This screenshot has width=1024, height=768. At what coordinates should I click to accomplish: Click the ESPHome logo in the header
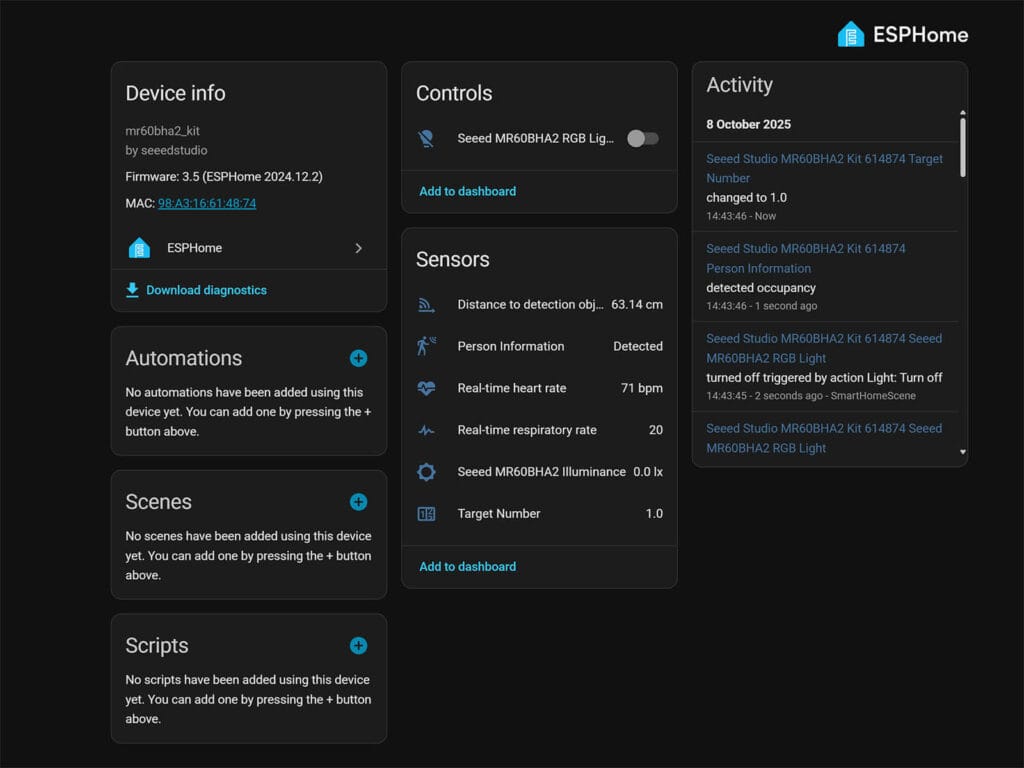tap(902, 34)
